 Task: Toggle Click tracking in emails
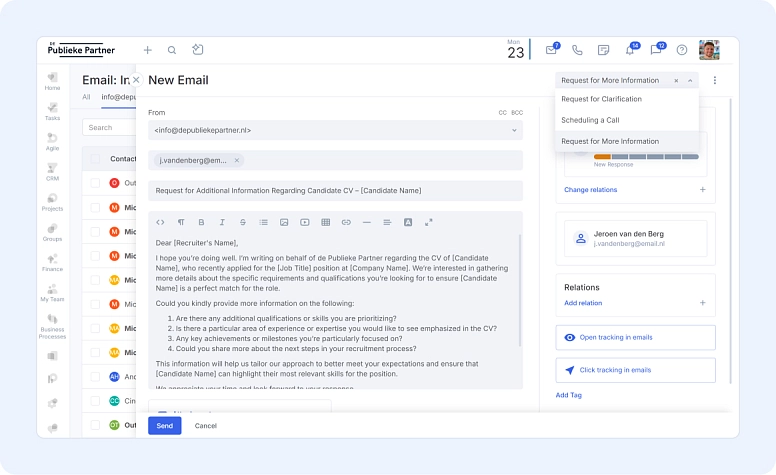coord(635,370)
